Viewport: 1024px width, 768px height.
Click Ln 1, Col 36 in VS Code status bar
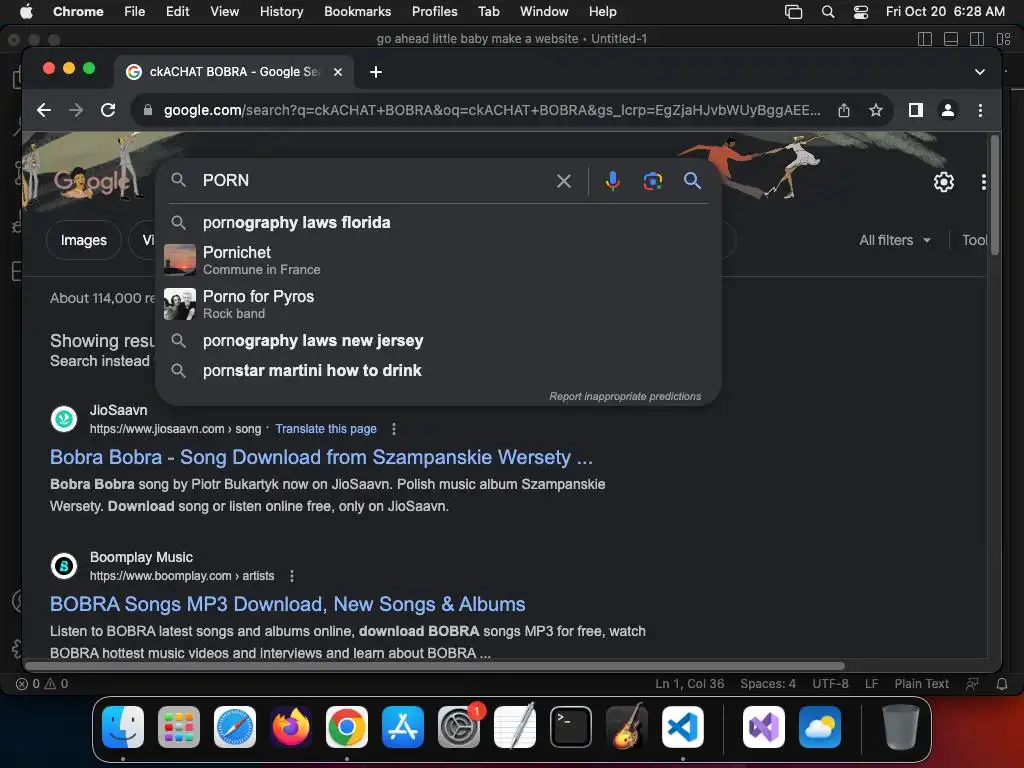690,684
